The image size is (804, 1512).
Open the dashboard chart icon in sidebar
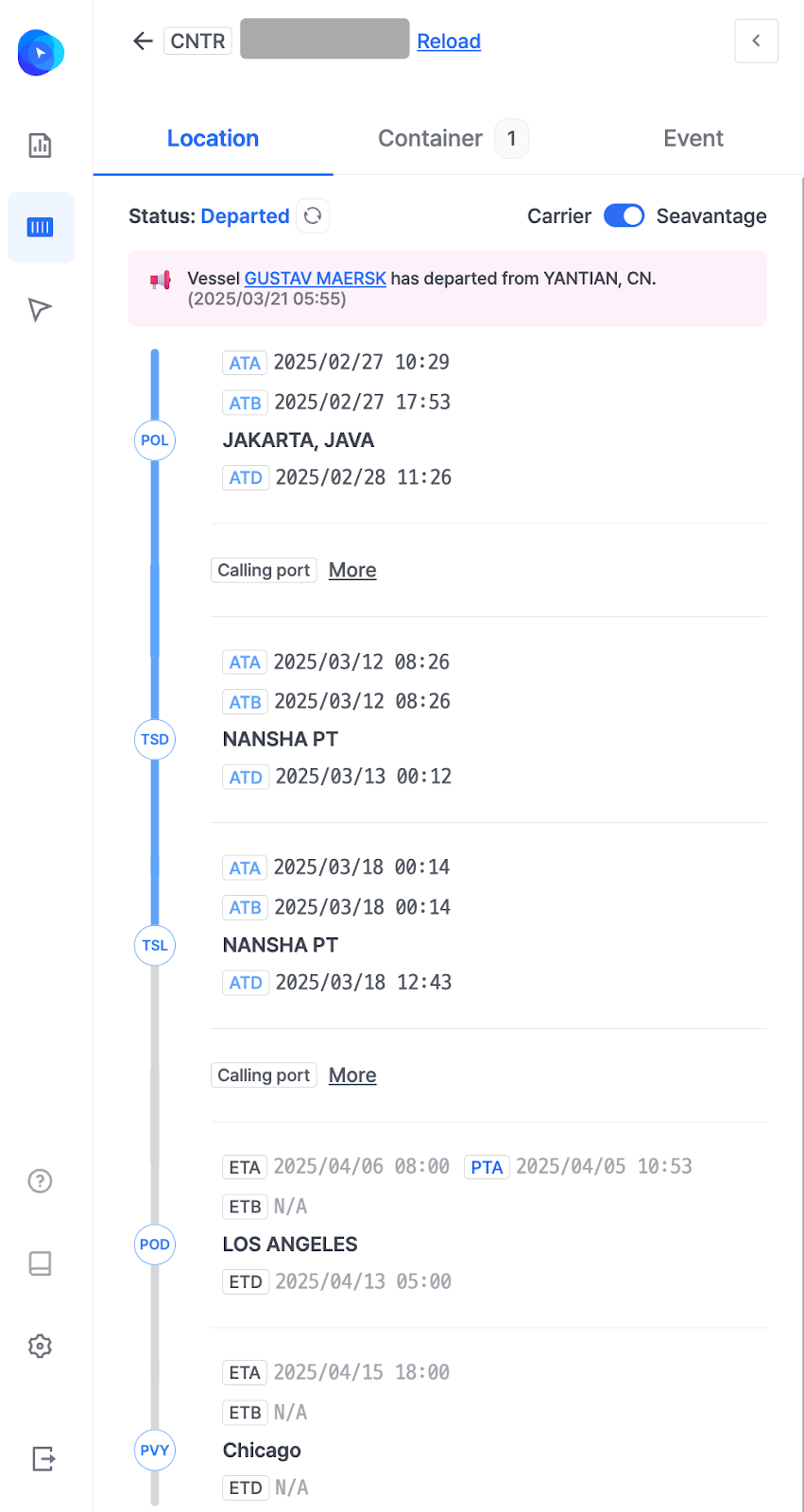(x=40, y=145)
